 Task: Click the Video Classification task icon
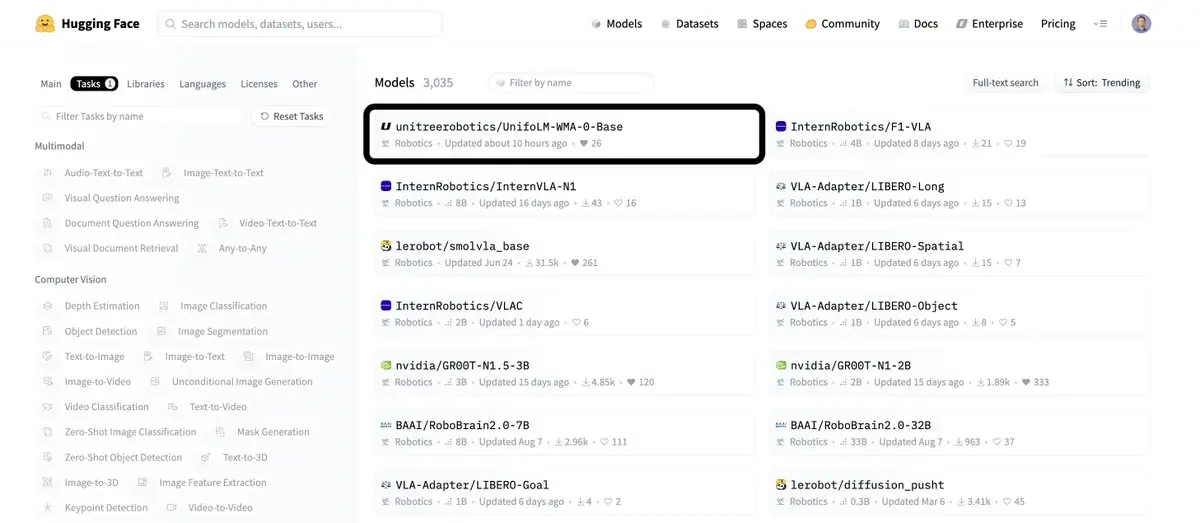47,406
